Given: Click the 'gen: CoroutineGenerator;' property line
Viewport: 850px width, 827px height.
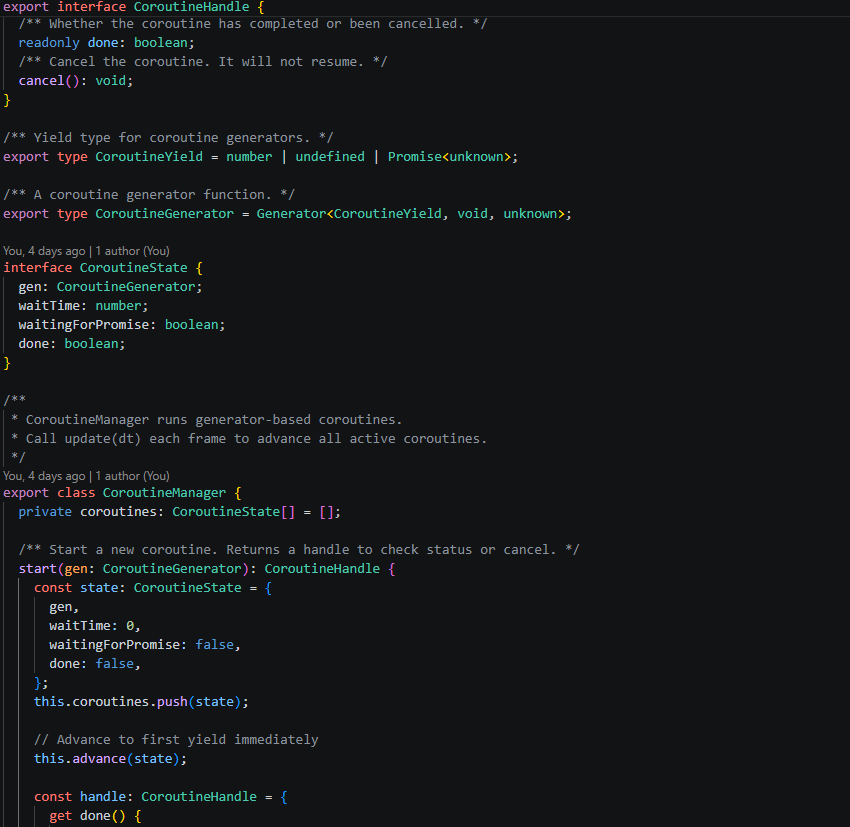Looking at the screenshot, I should [x=110, y=287].
